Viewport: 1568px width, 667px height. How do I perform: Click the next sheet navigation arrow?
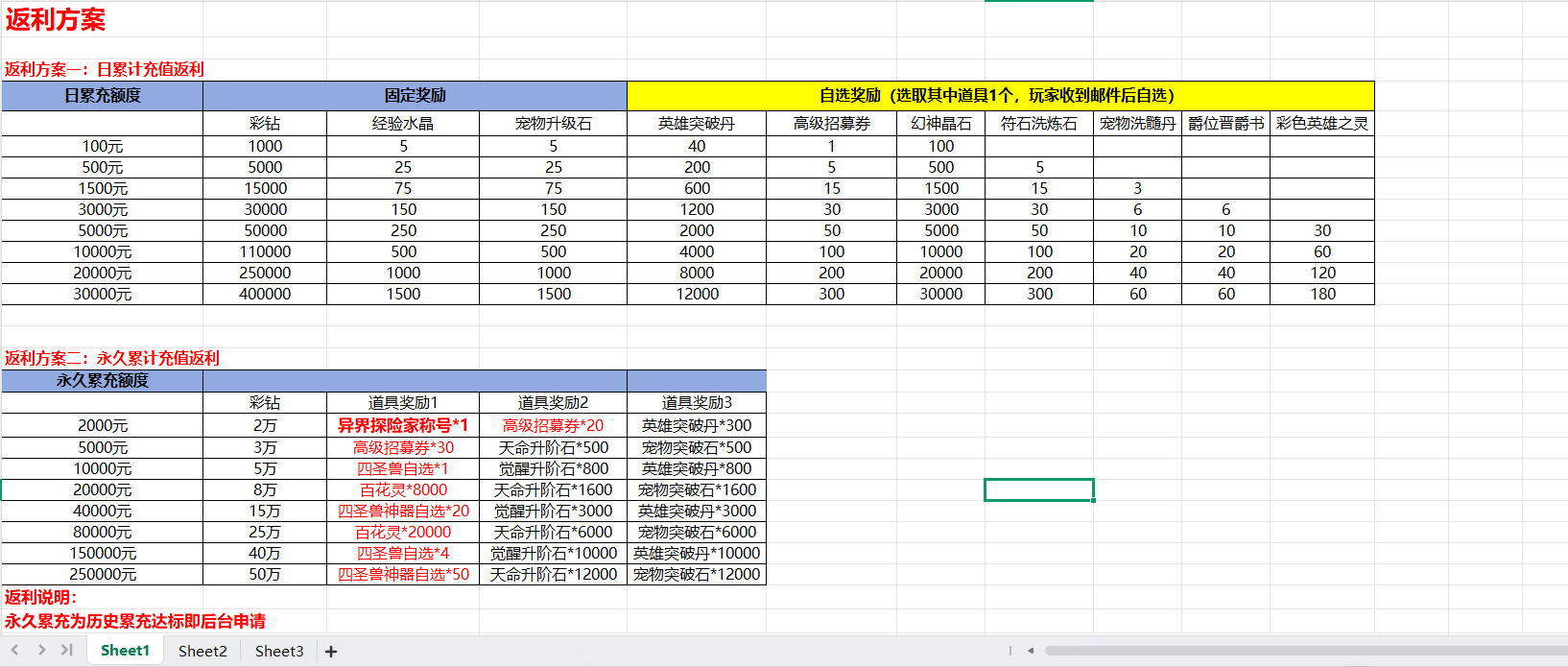coord(41,651)
